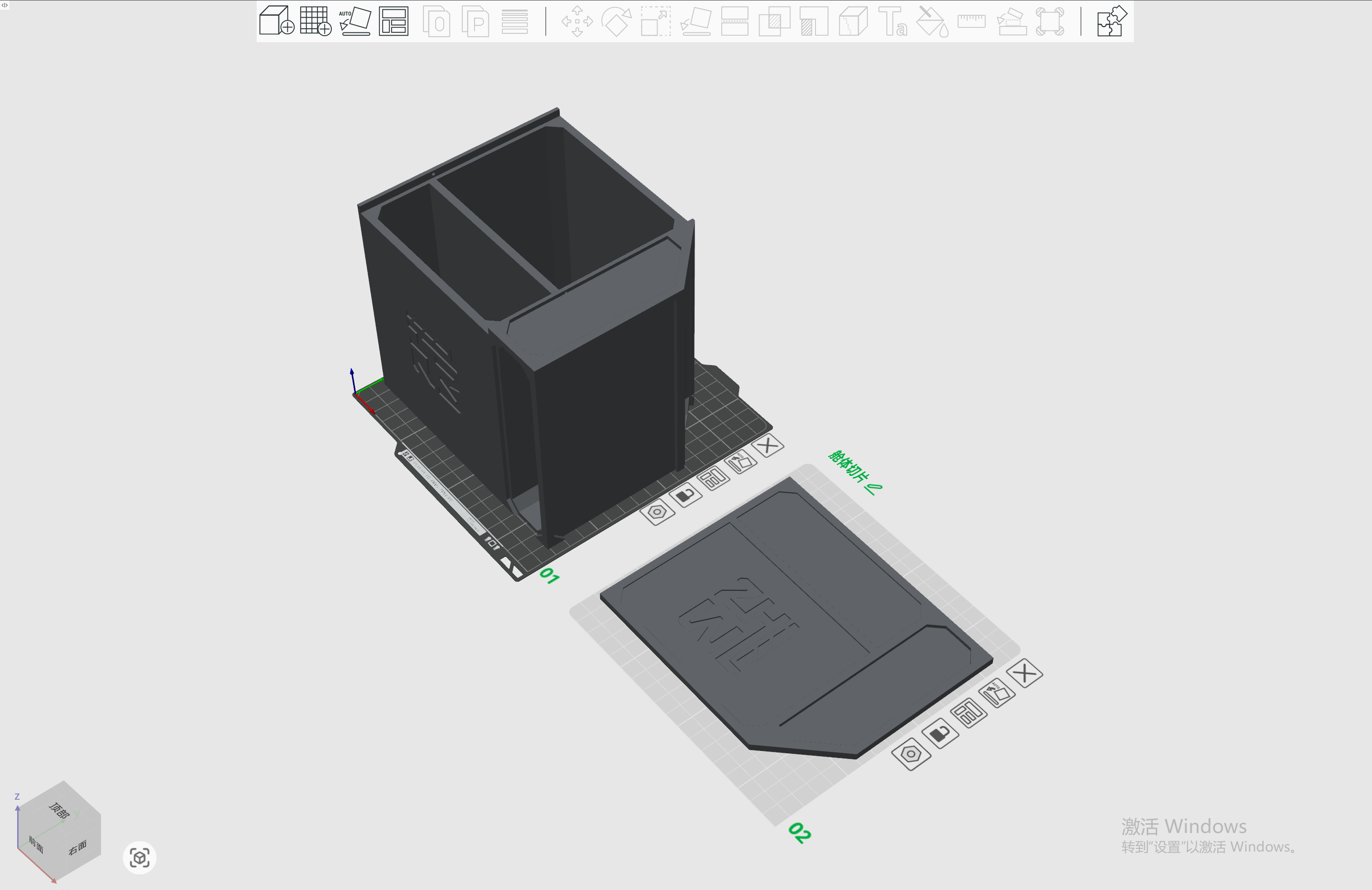Add a new plate via grid-plus icon
1372x890 pixels.
[x=316, y=21]
